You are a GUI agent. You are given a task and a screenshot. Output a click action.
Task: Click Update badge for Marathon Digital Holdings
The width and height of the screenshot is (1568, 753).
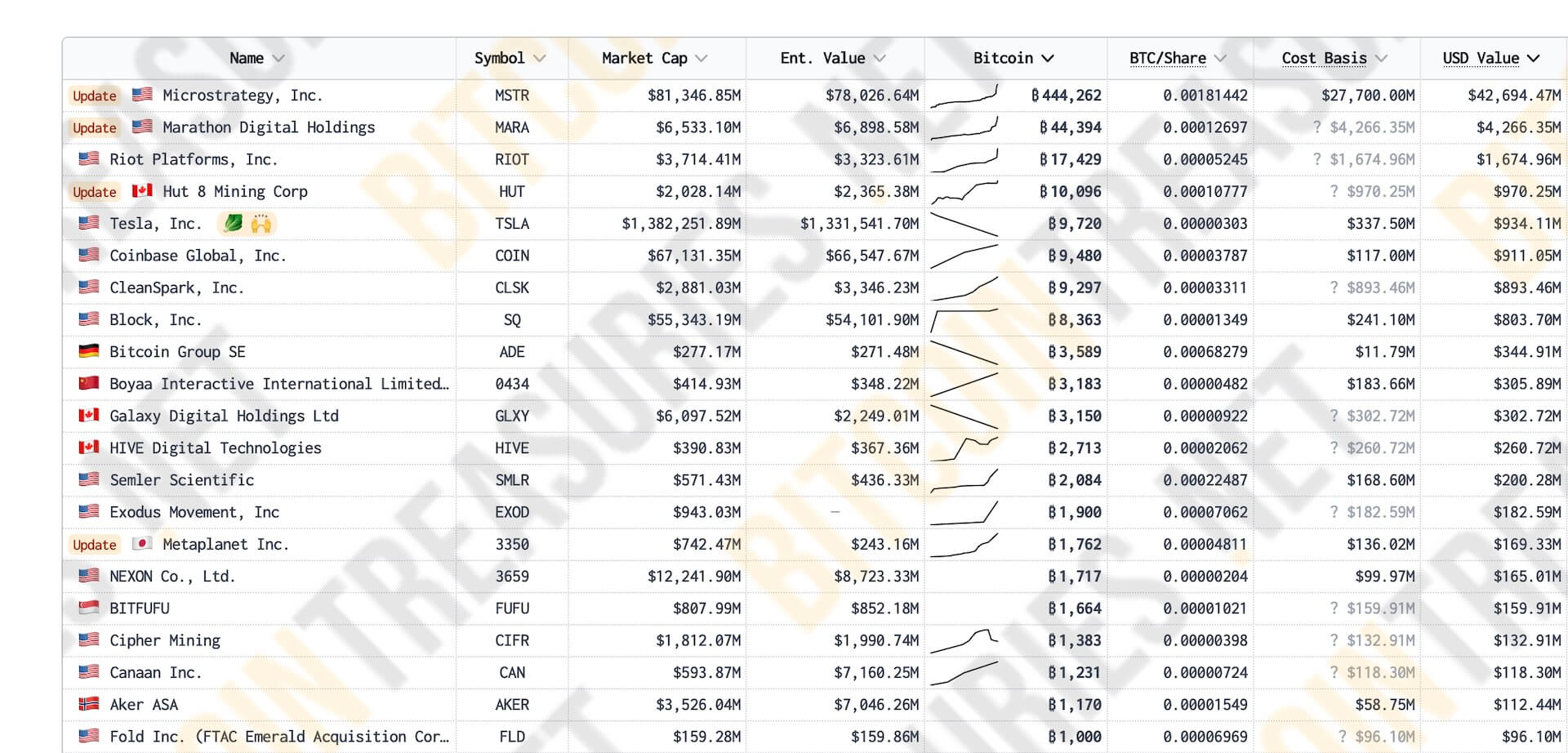(x=95, y=127)
